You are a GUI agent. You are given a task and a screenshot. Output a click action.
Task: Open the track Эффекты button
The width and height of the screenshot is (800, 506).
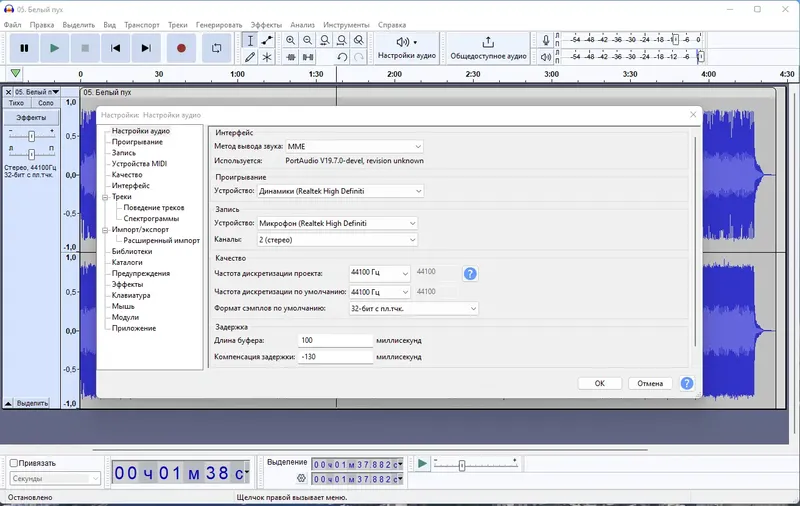[x=31, y=117]
